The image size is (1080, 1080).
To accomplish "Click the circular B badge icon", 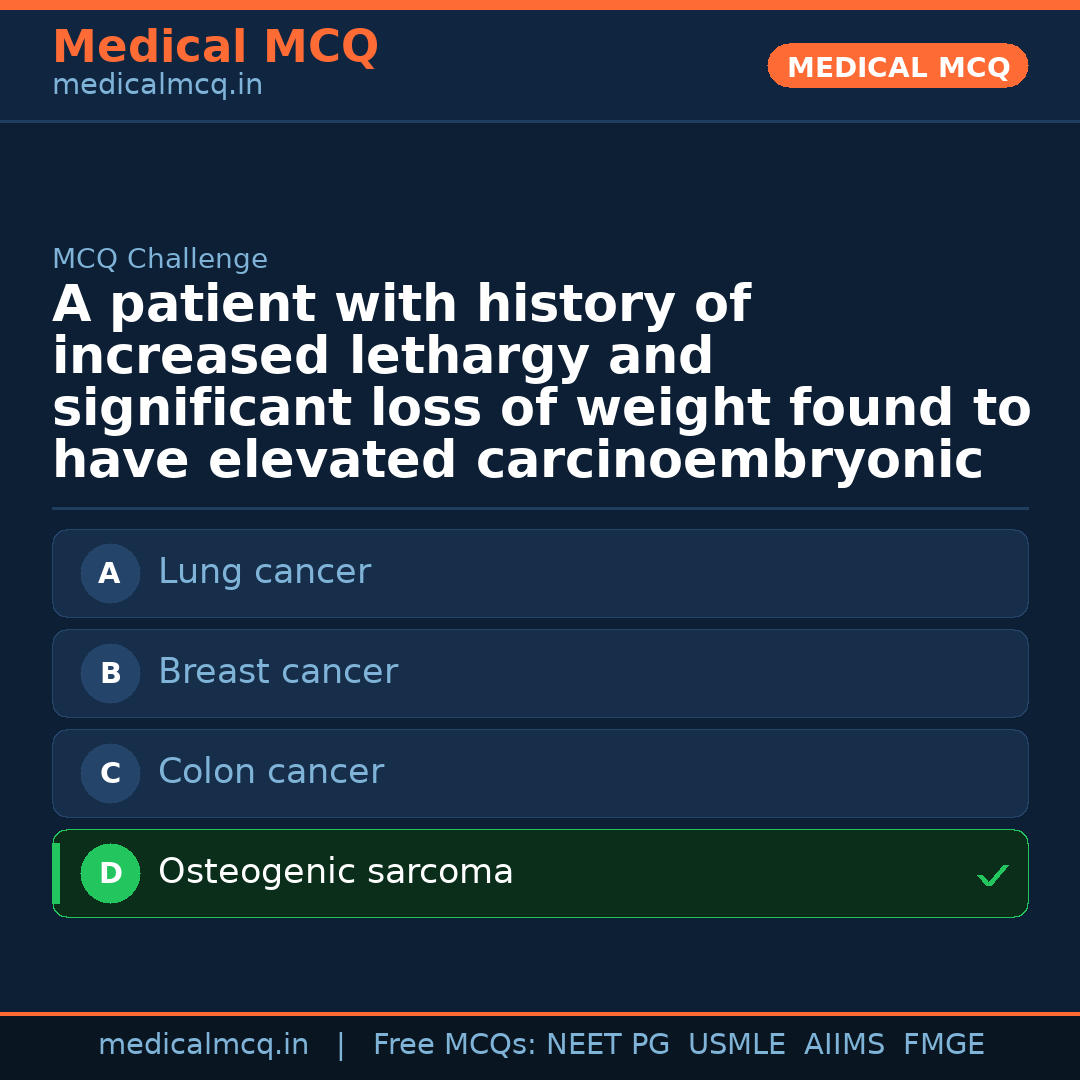I will [x=110, y=673].
